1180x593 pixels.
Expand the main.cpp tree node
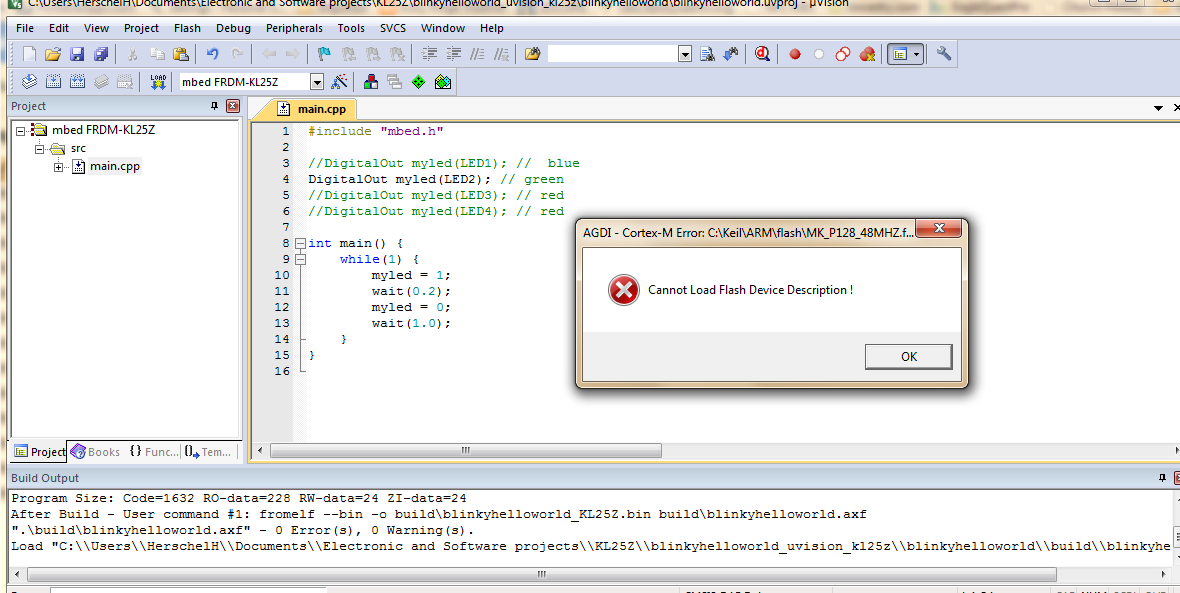[x=59, y=167]
